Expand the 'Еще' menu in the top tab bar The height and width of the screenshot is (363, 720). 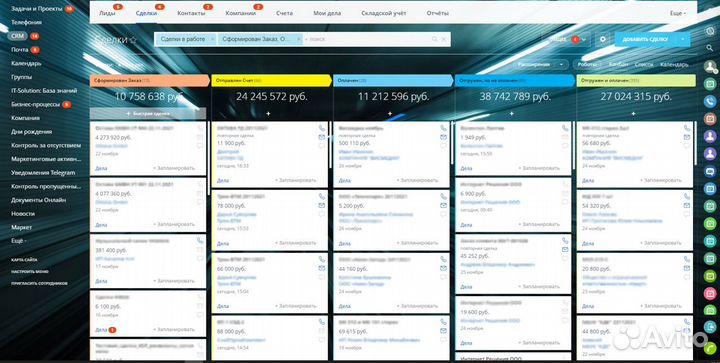pyautogui.click(x=678, y=14)
